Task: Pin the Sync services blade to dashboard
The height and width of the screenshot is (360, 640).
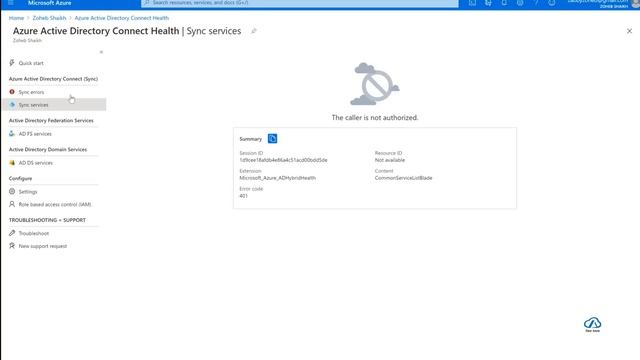Action: 253,31
